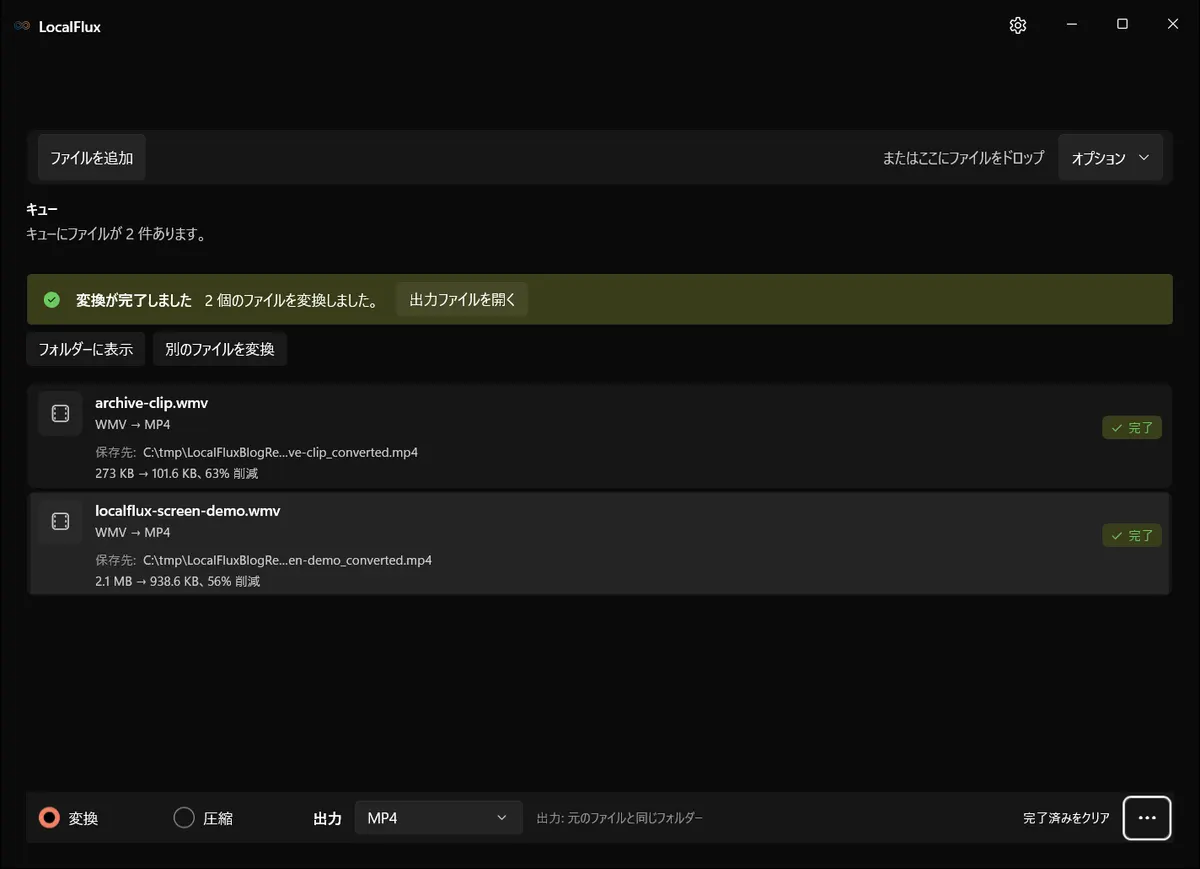Maximize the LocalFlux window
The width and height of the screenshot is (1200, 869).
click(x=1122, y=25)
